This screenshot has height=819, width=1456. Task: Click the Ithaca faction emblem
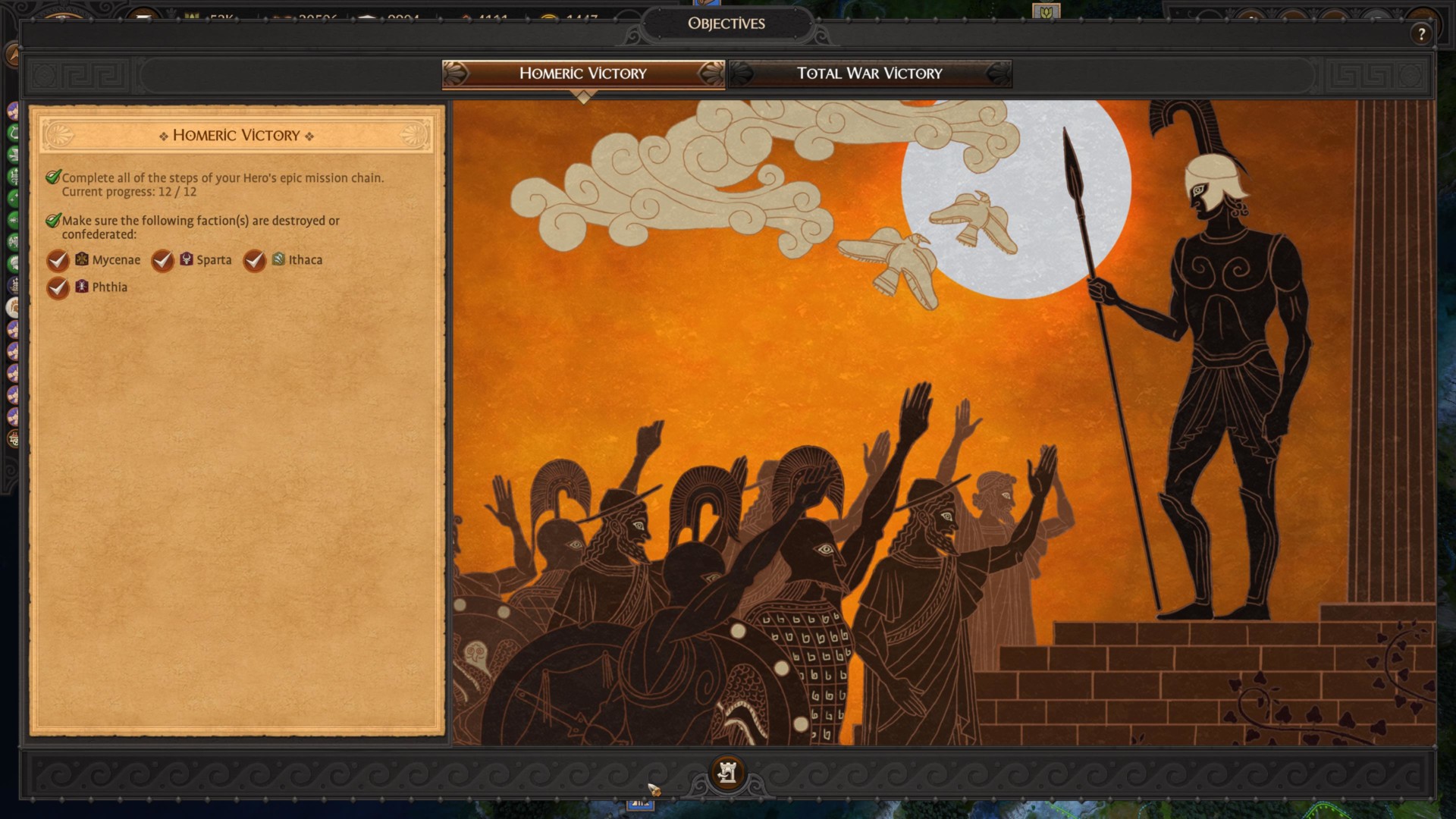pos(278,259)
